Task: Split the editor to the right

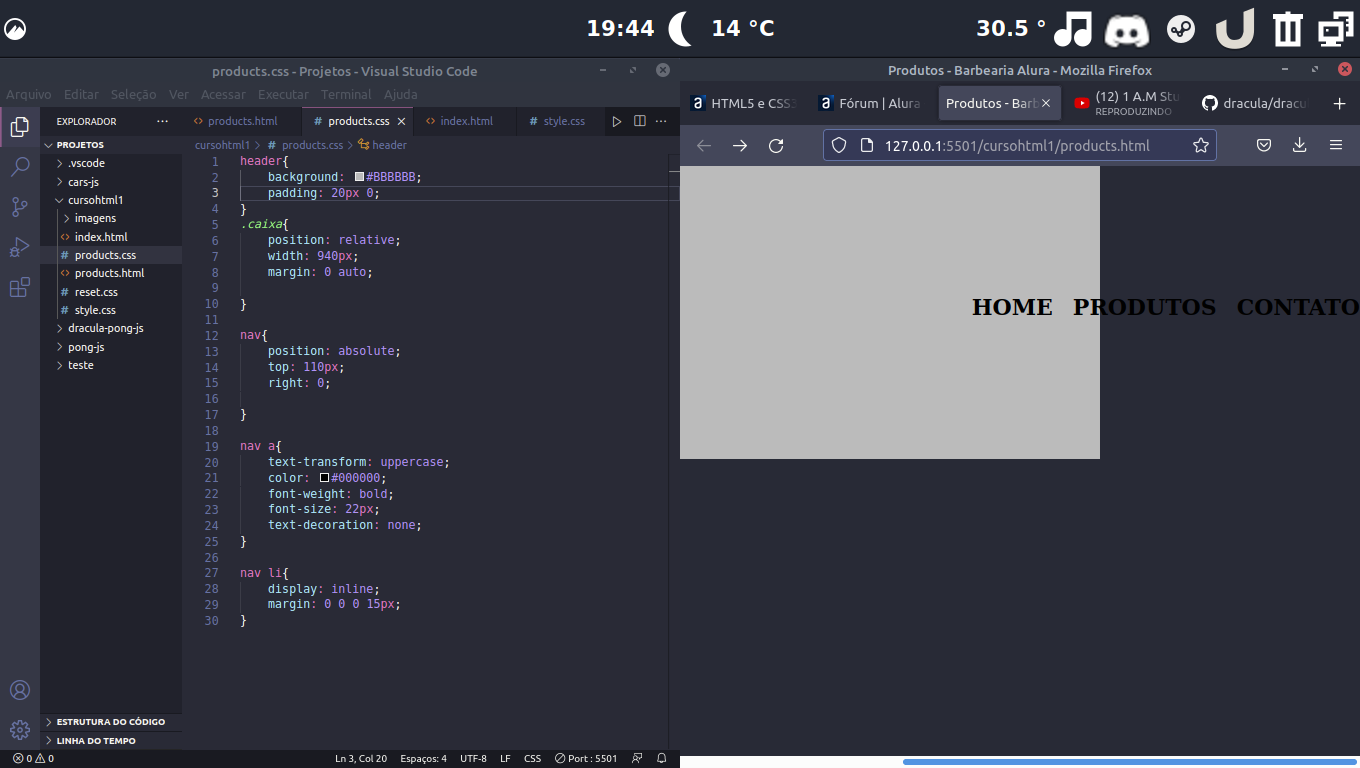Action: click(x=639, y=121)
